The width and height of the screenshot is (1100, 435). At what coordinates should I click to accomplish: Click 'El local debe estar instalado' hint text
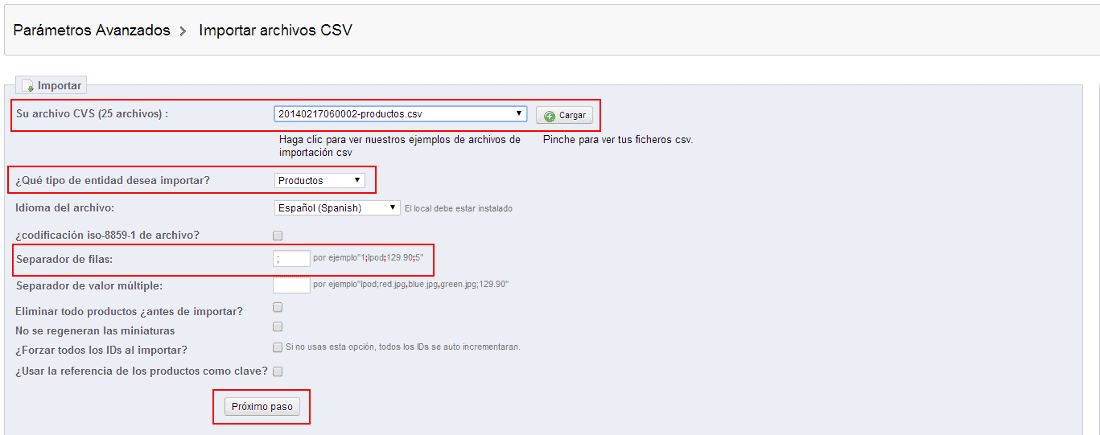[x=459, y=208]
